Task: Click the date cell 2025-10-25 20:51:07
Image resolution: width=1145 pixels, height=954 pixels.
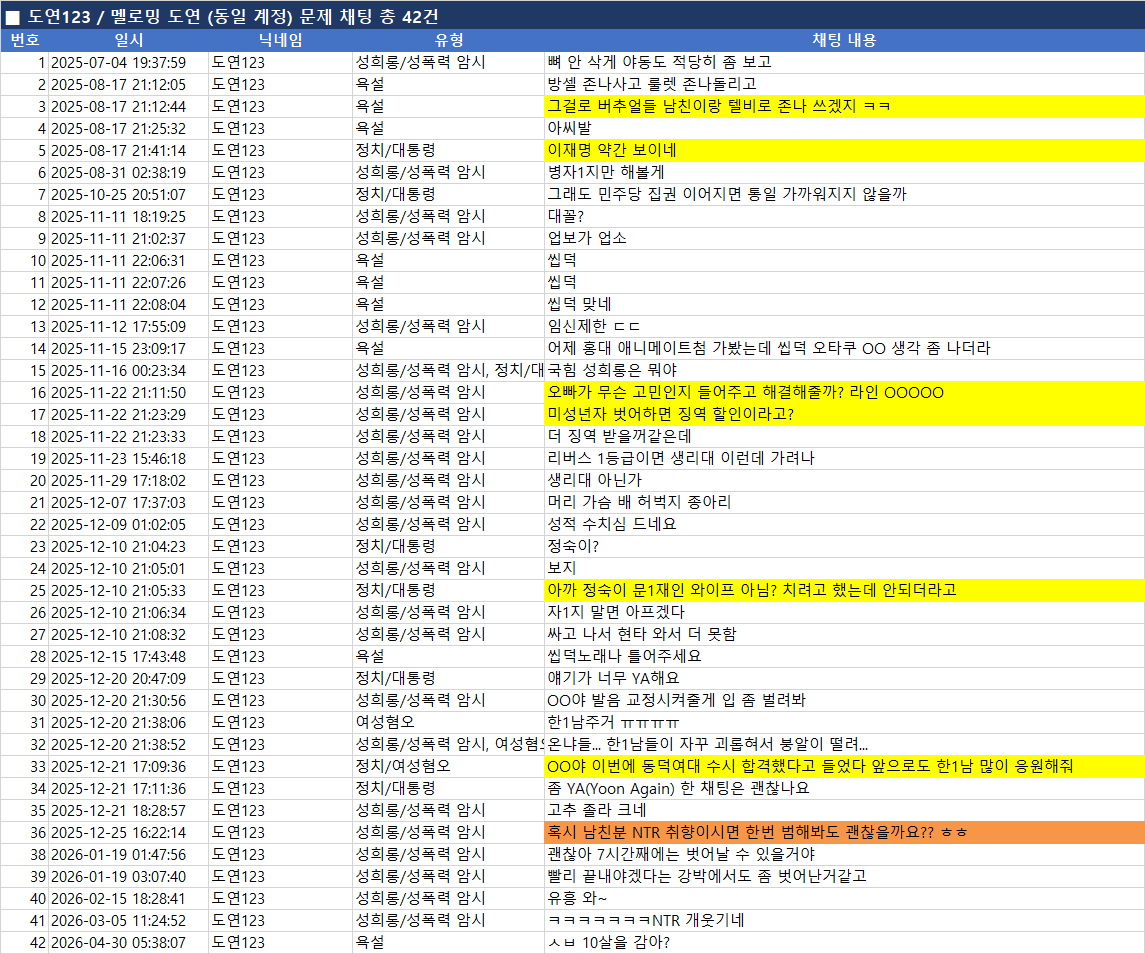Action: 129,194
